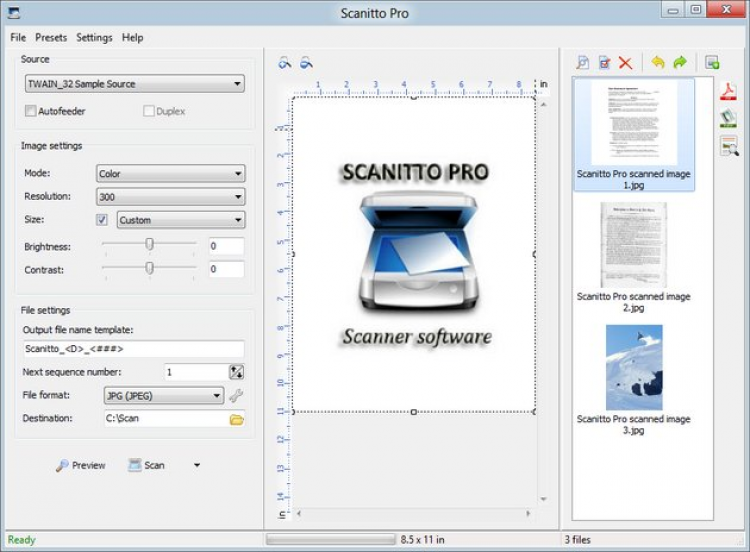
Task: Open the Mode dropdown showing Color
Action: tap(171, 174)
